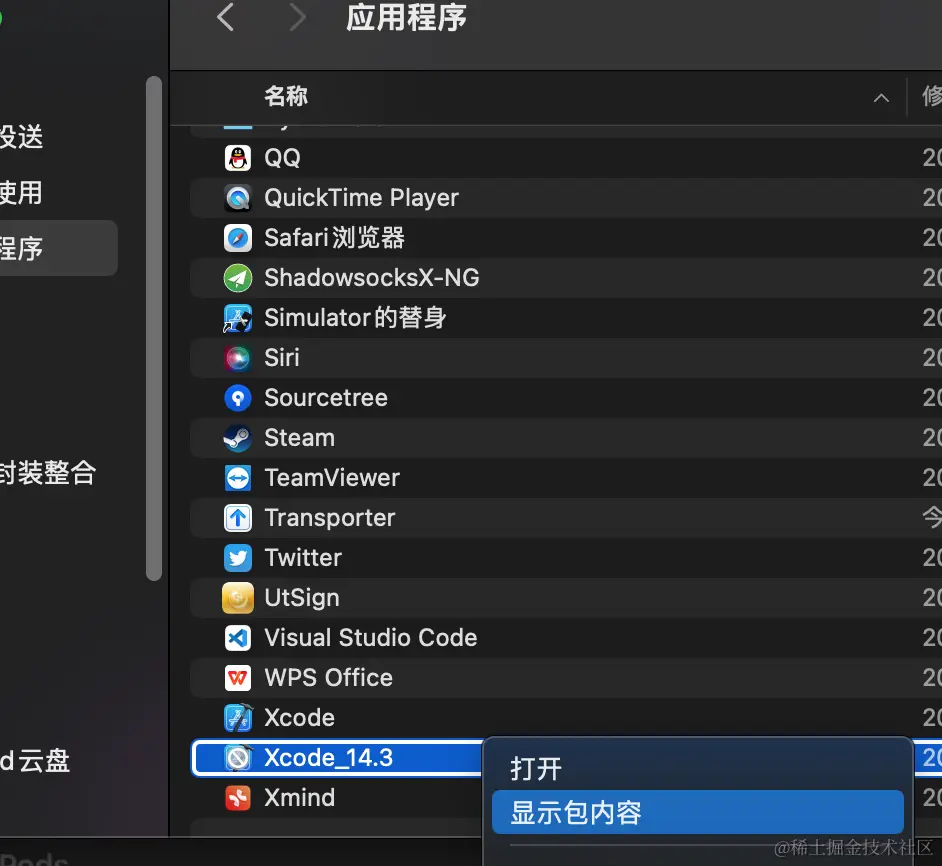Click the back navigation arrow
Screen dimensions: 942x866
[224, 17]
